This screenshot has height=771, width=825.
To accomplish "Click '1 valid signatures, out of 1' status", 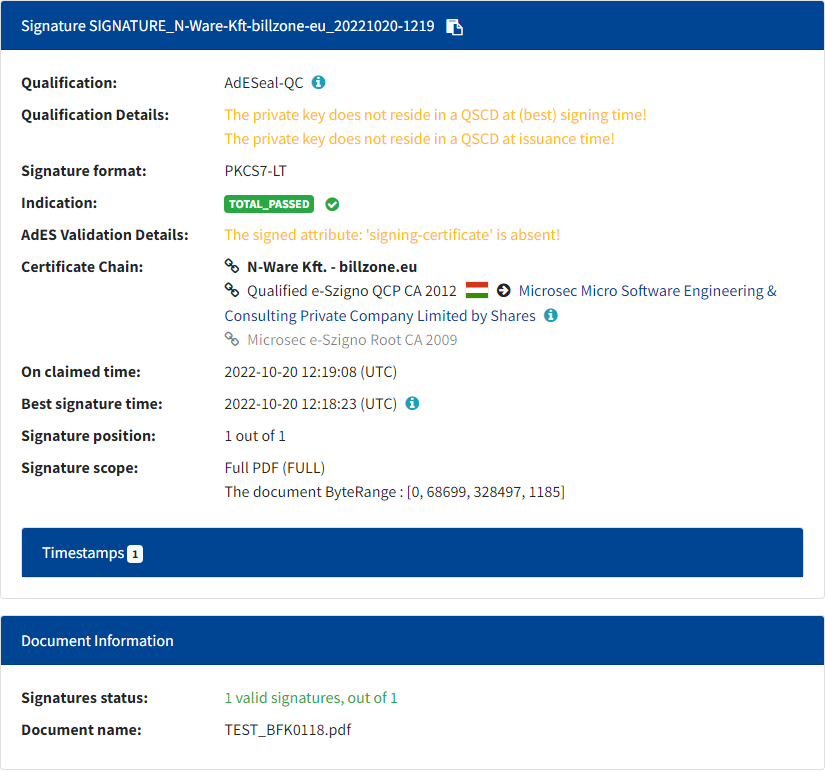I will tap(311, 698).
